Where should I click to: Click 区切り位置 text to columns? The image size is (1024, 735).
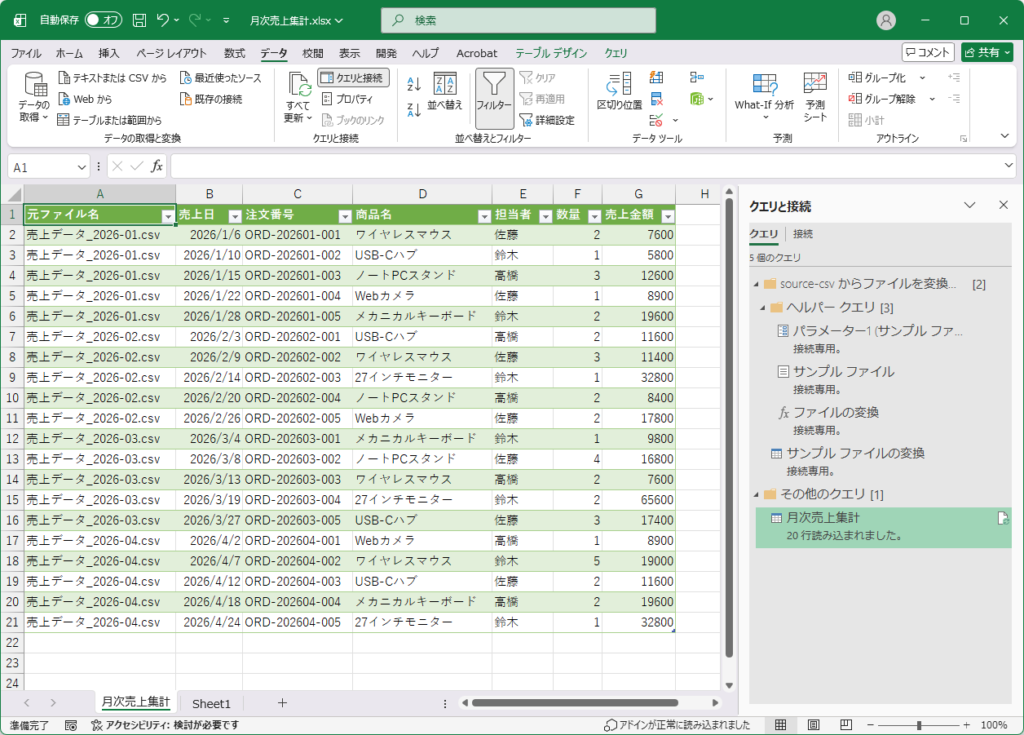click(x=619, y=91)
